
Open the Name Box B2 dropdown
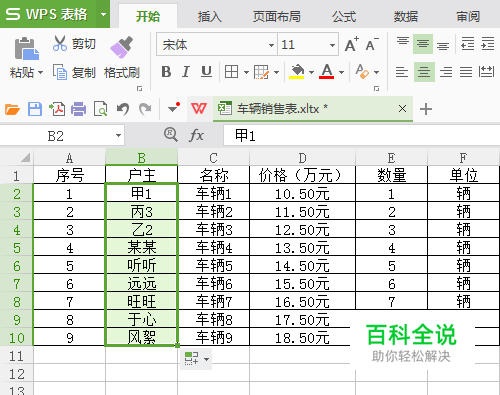[118, 136]
